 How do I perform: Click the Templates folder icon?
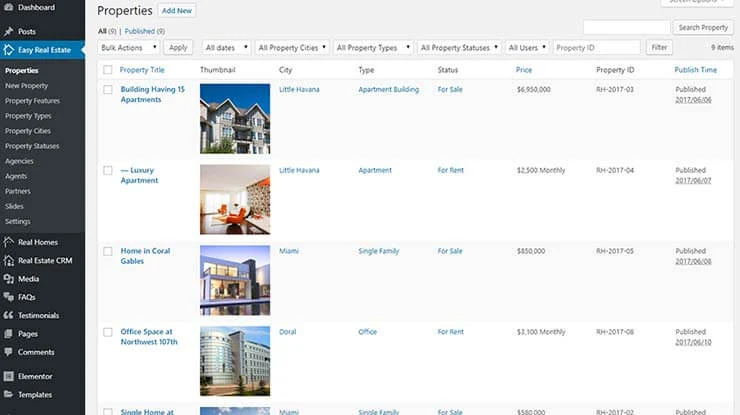point(8,394)
